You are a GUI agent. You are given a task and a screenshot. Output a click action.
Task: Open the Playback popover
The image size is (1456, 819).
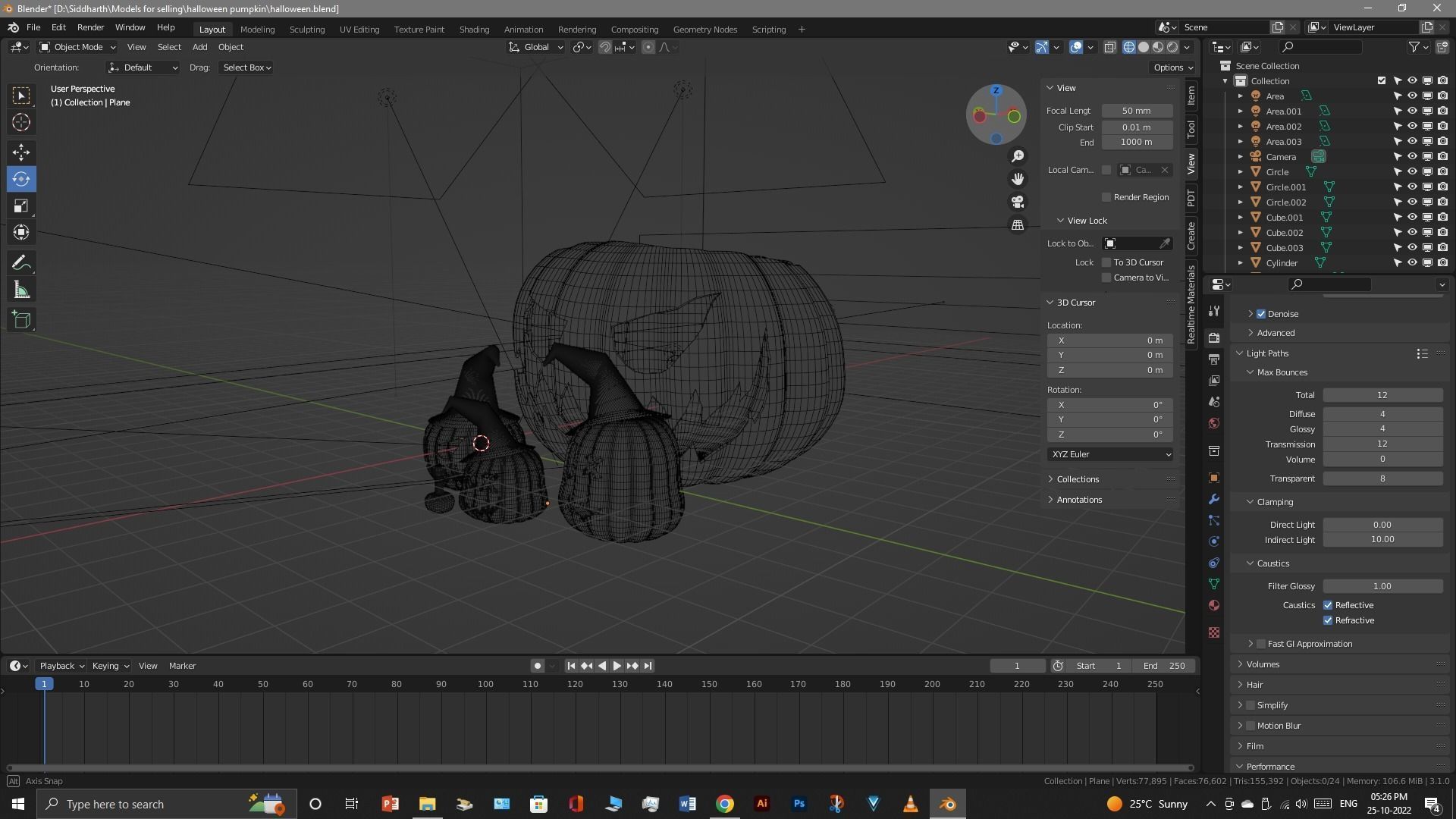pyautogui.click(x=61, y=666)
